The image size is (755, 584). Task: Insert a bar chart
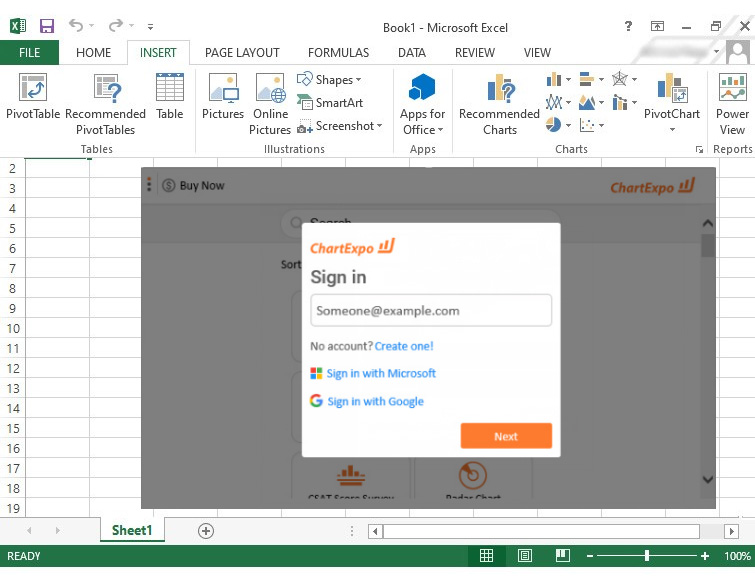(x=591, y=79)
